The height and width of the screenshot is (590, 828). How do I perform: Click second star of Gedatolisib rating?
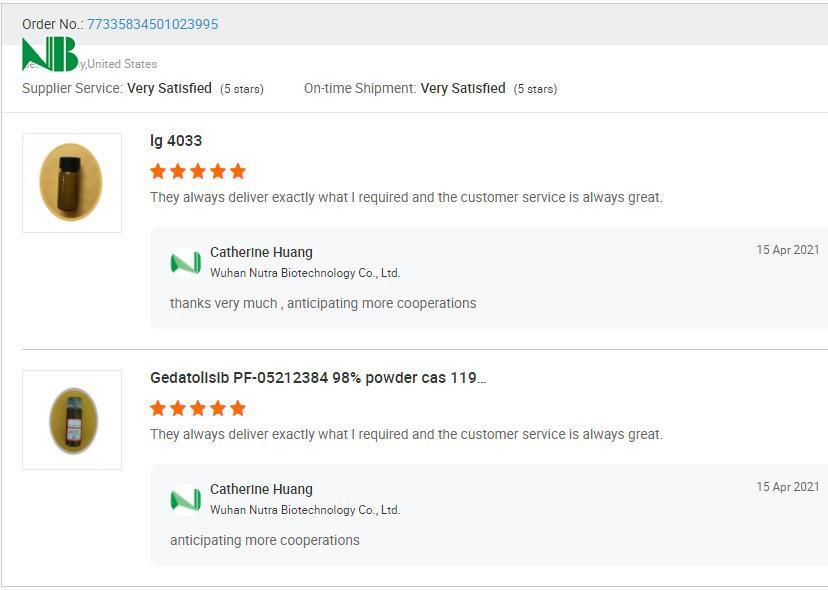(178, 408)
